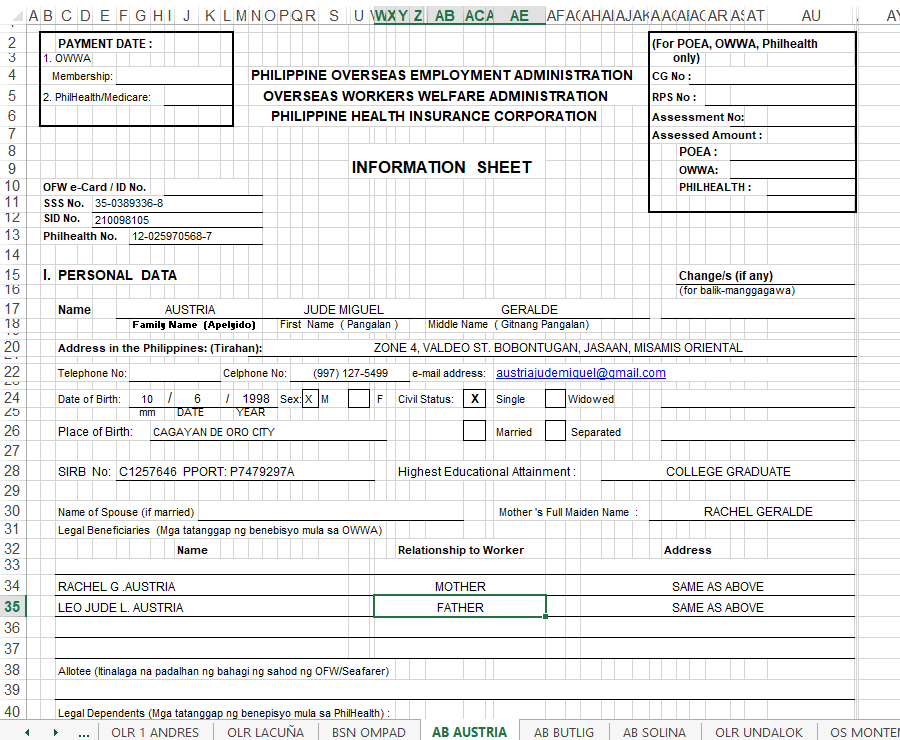The width and height of the screenshot is (900, 740).
Task: Select the row 9 header
Action: 12,168
